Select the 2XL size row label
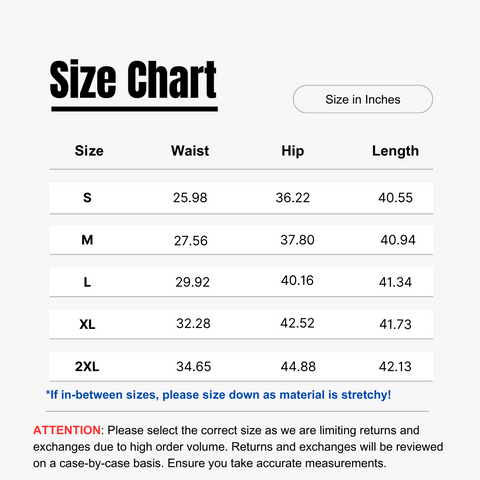This screenshot has height=480, width=480. [87, 367]
